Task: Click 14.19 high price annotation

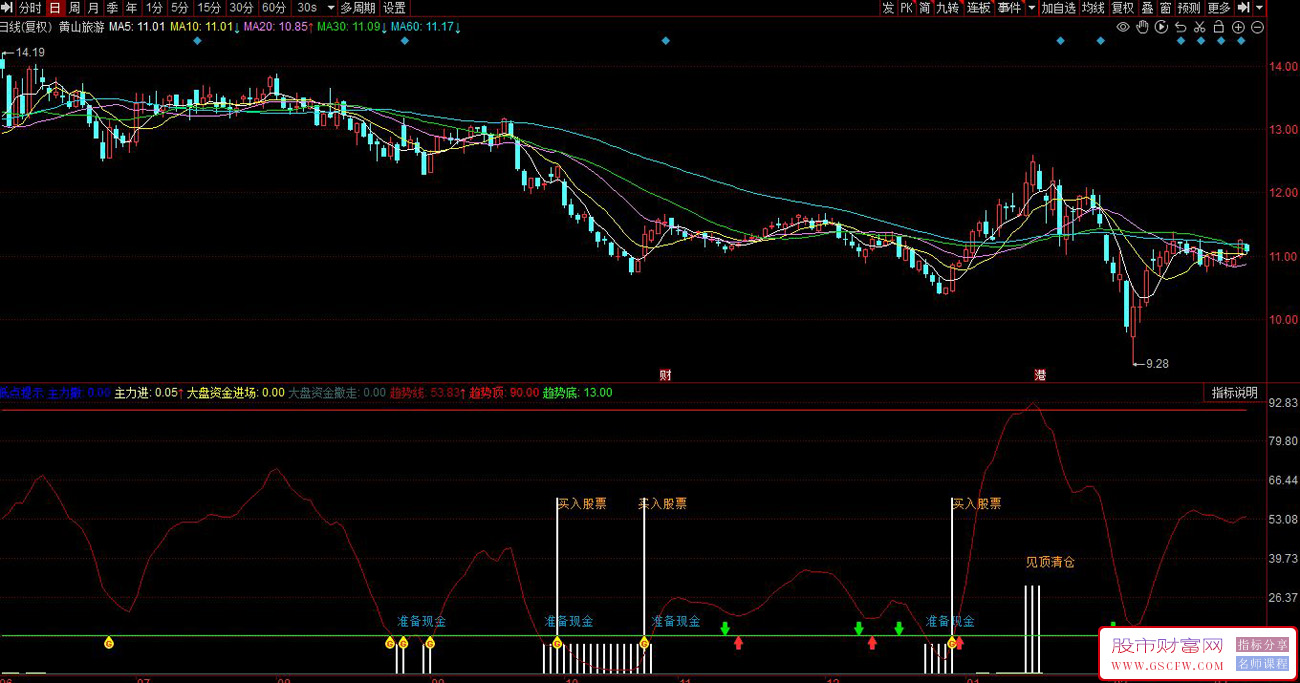Action: coord(30,52)
